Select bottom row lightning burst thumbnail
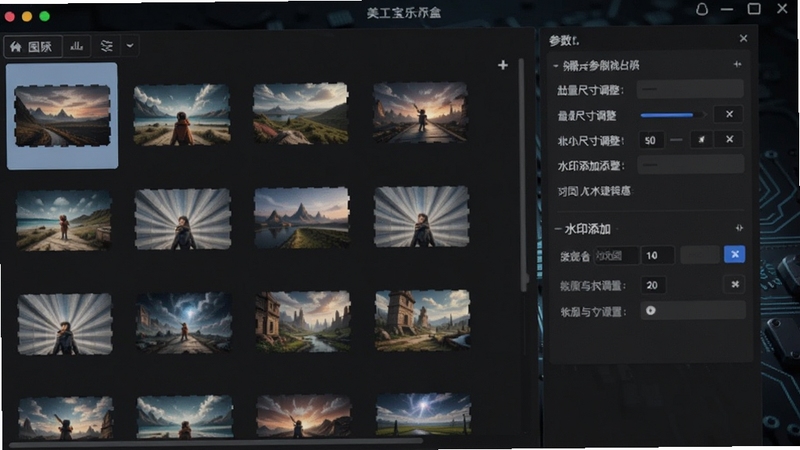This screenshot has width=800, height=450. [x=423, y=414]
